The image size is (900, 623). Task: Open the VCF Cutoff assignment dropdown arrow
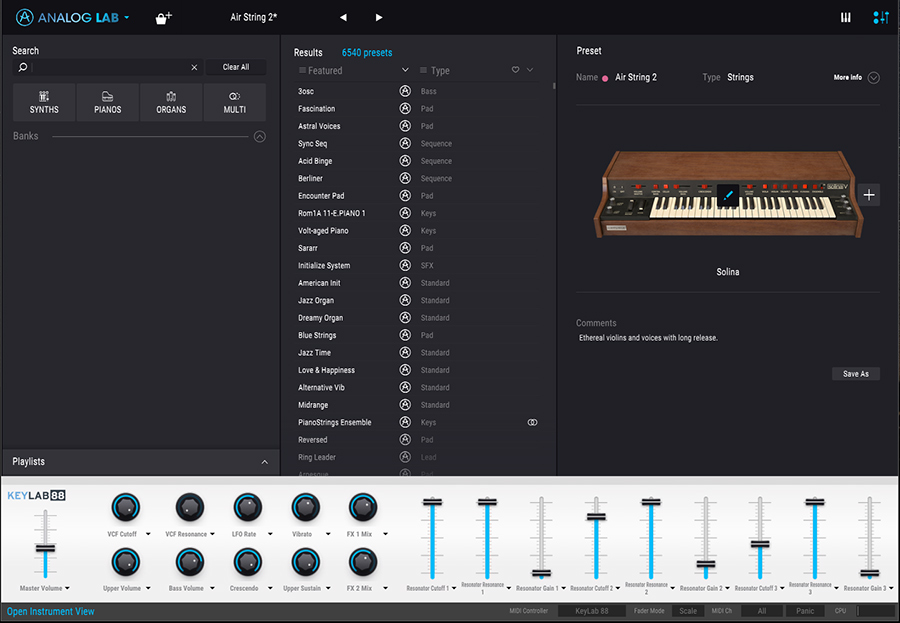pos(148,534)
